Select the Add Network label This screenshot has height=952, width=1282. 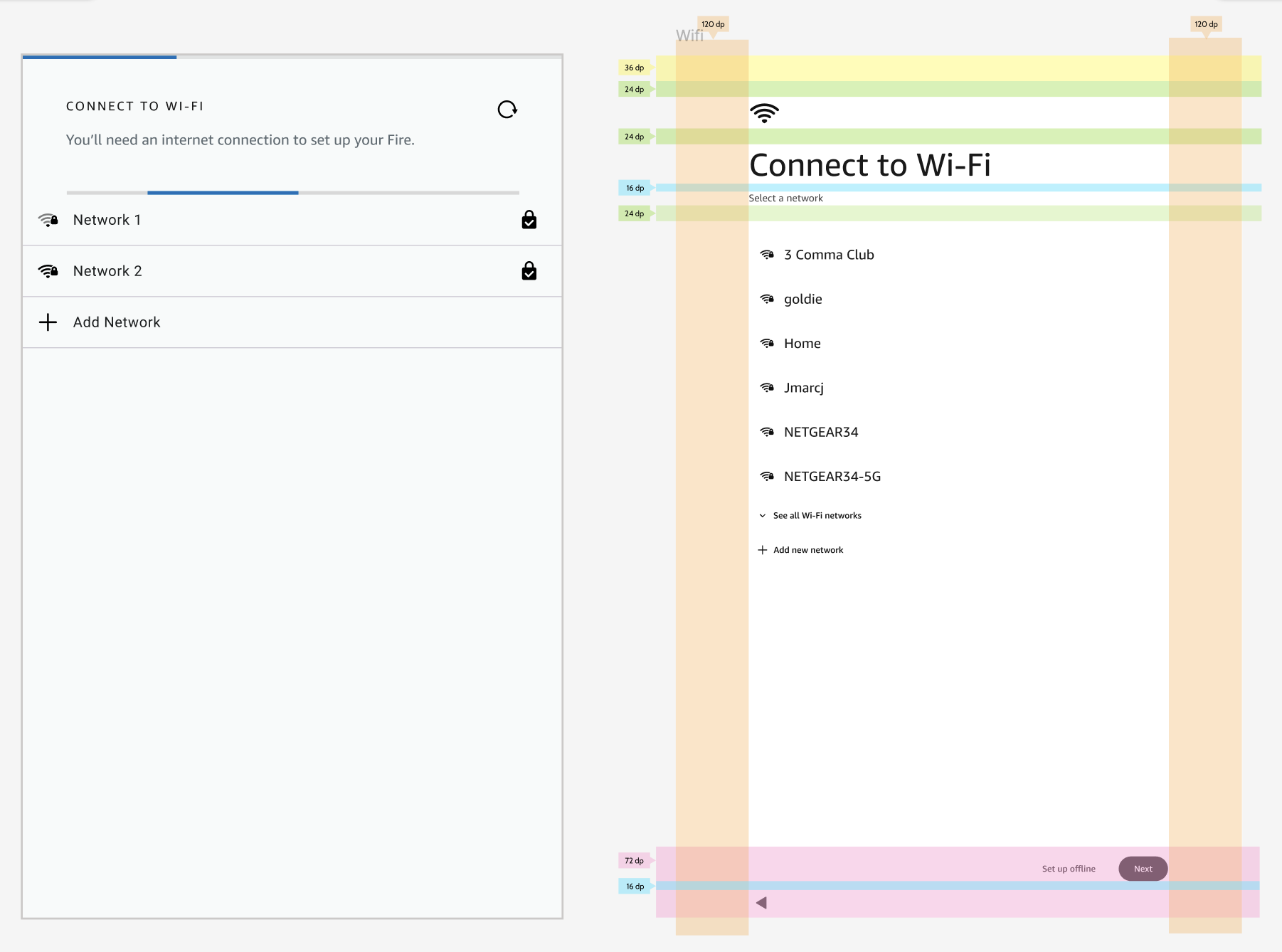[x=117, y=322]
